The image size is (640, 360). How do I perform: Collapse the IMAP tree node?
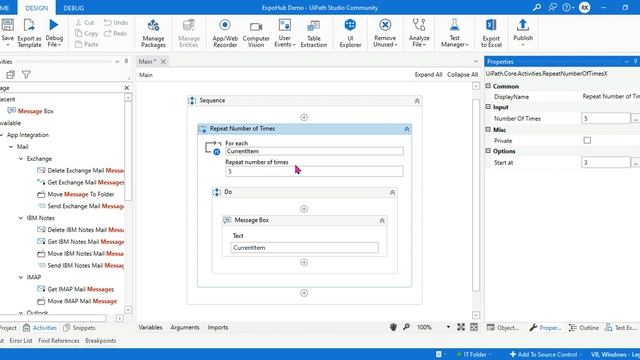(x=21, y=277)
